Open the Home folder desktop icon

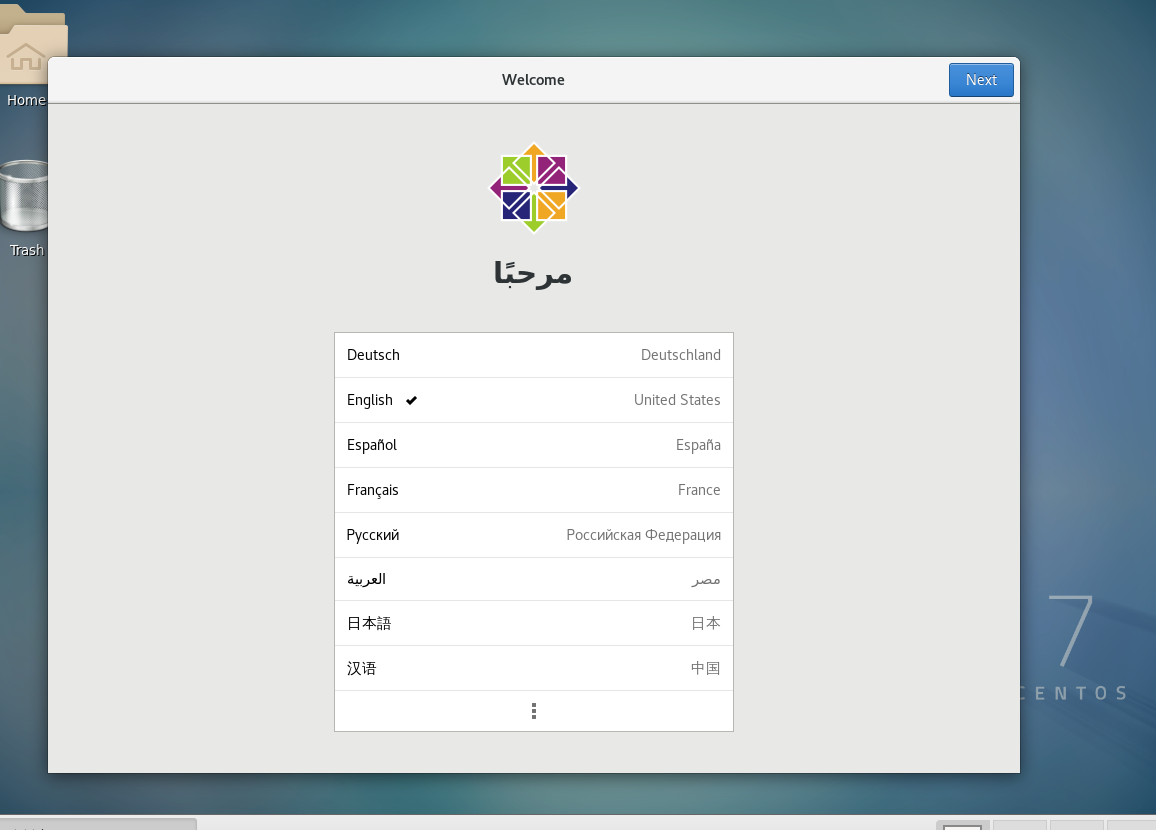click(x=27, y=56)
